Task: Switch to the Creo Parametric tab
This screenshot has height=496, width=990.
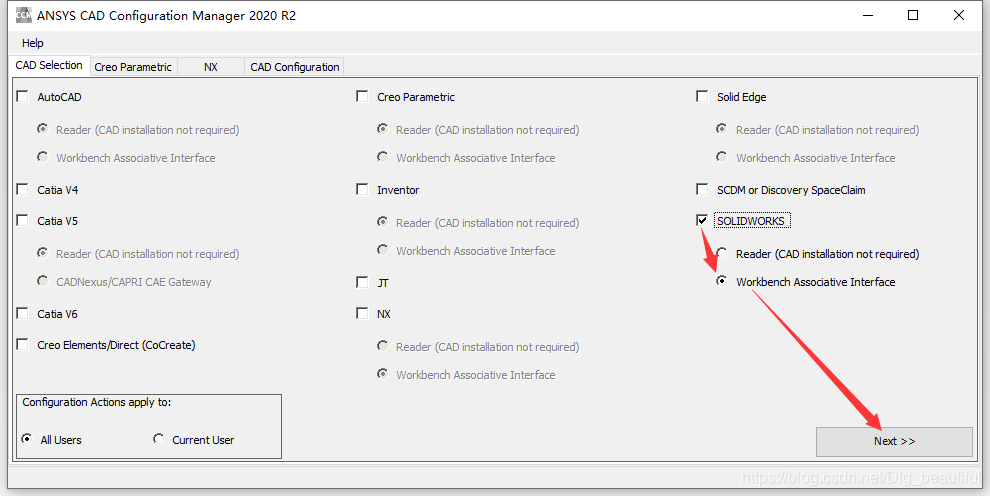Action: pyautogui.click(x=133, y=67)
